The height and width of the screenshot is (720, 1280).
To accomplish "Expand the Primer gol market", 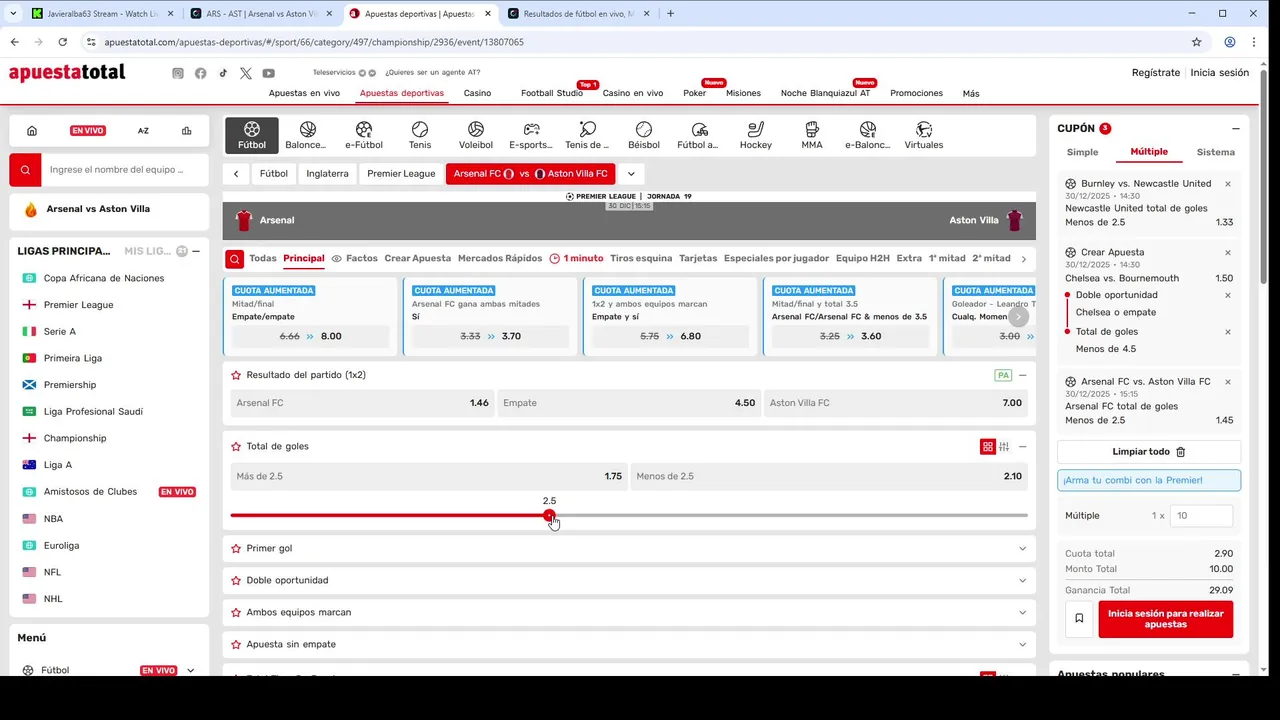I will pos(1022,548).
